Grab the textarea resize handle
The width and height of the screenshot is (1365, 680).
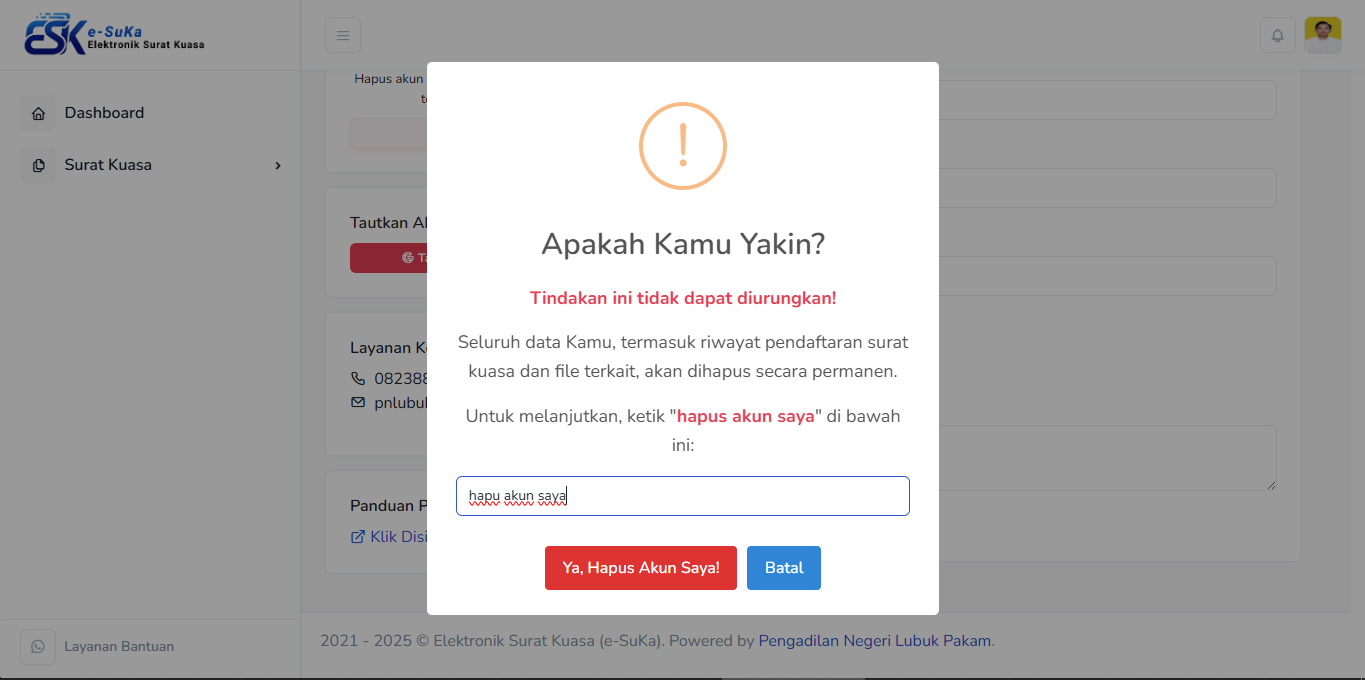(x=1271, y=485)
